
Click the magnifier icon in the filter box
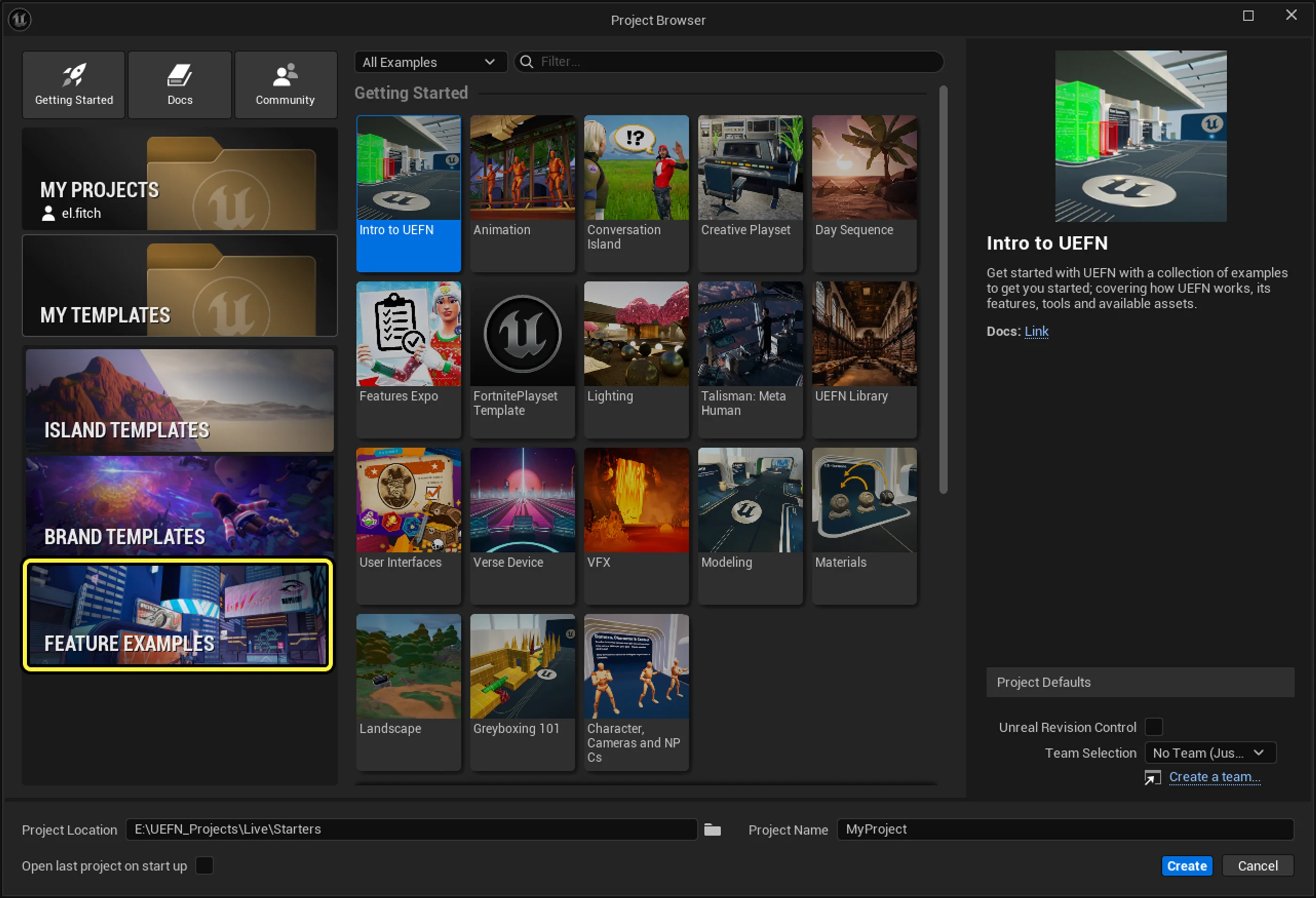click(x=526, y=62)
